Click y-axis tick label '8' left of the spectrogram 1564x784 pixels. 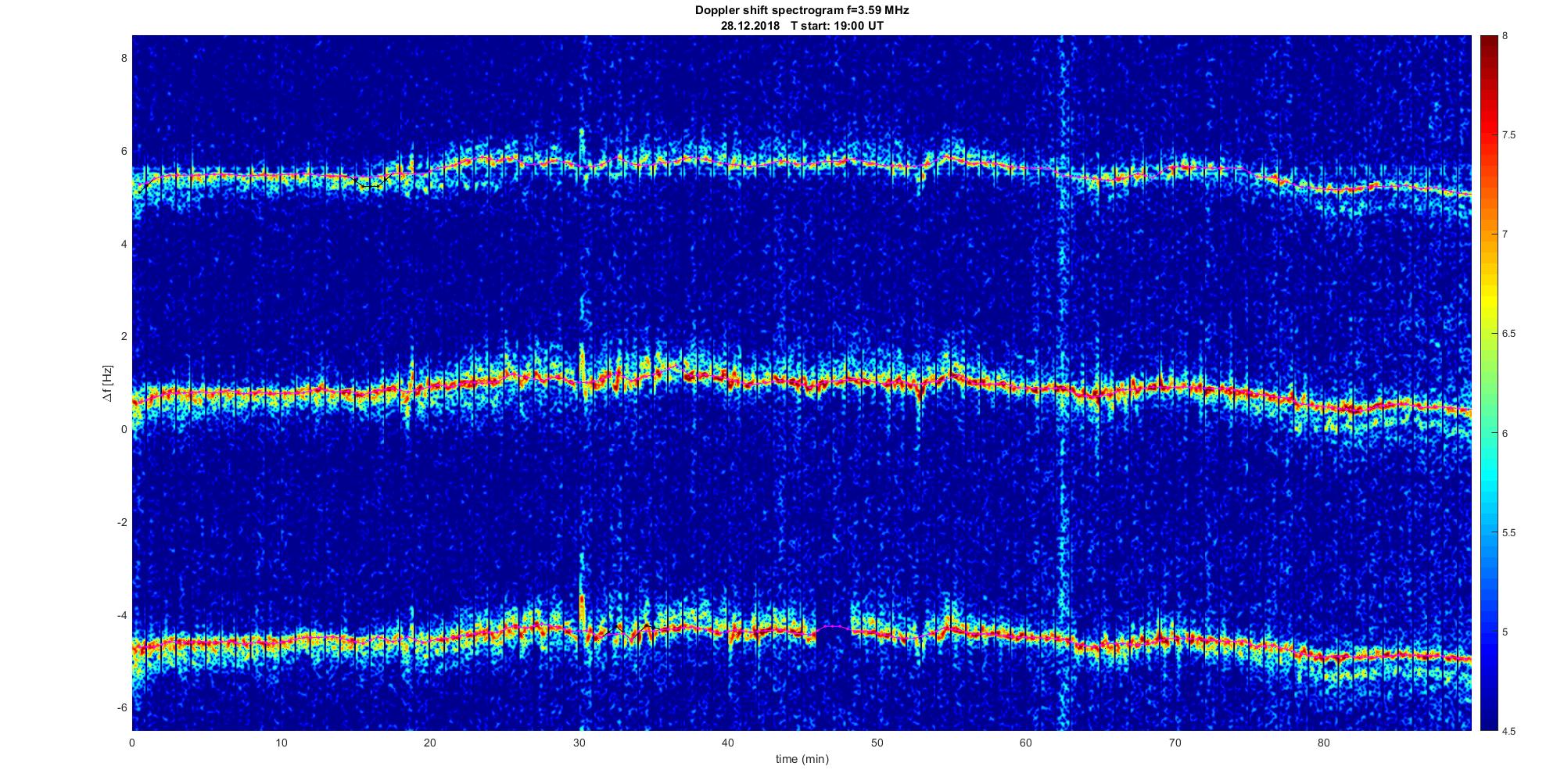tap(124, 59)
